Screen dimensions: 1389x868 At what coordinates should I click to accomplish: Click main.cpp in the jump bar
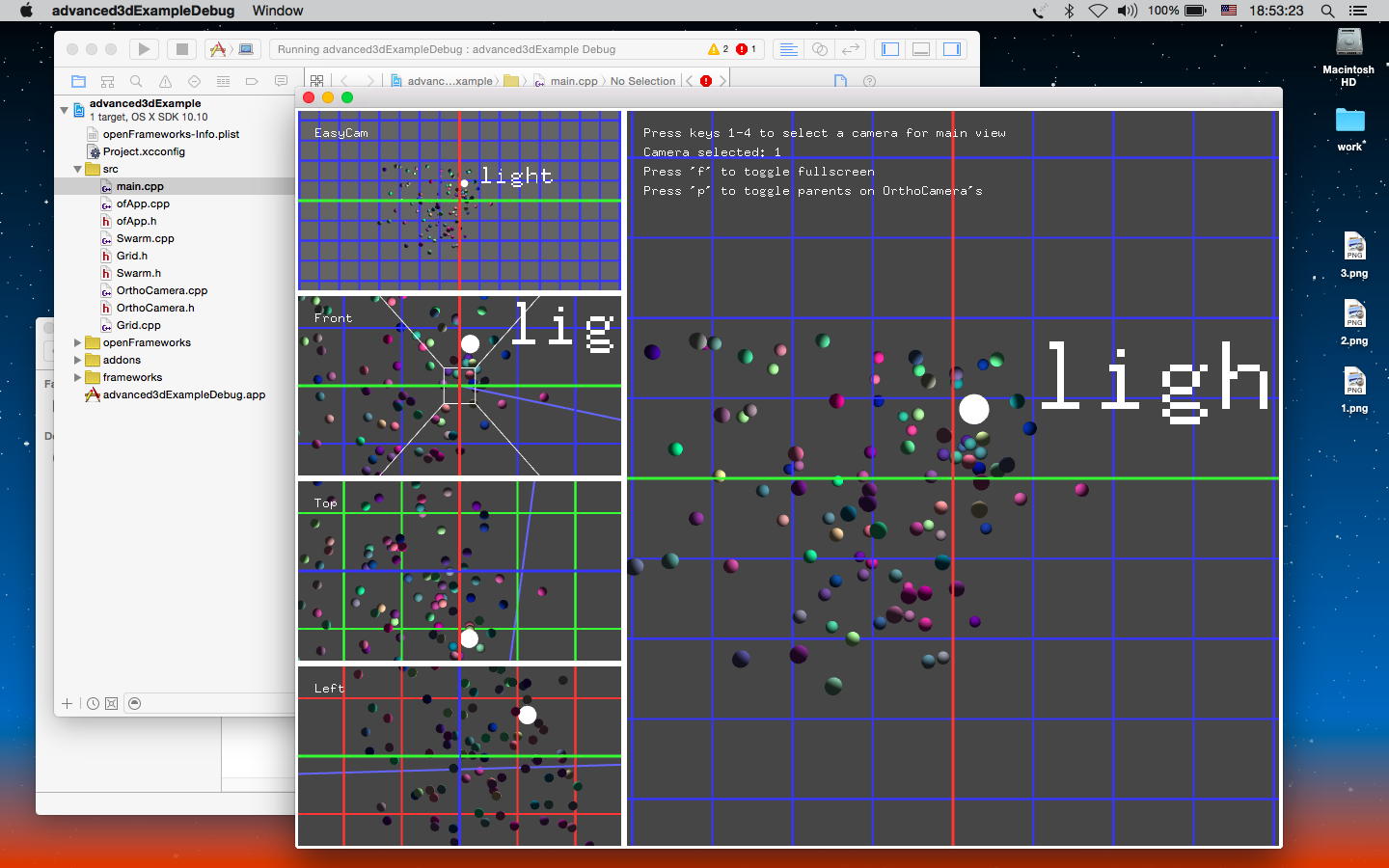click(x=573, y=81)
